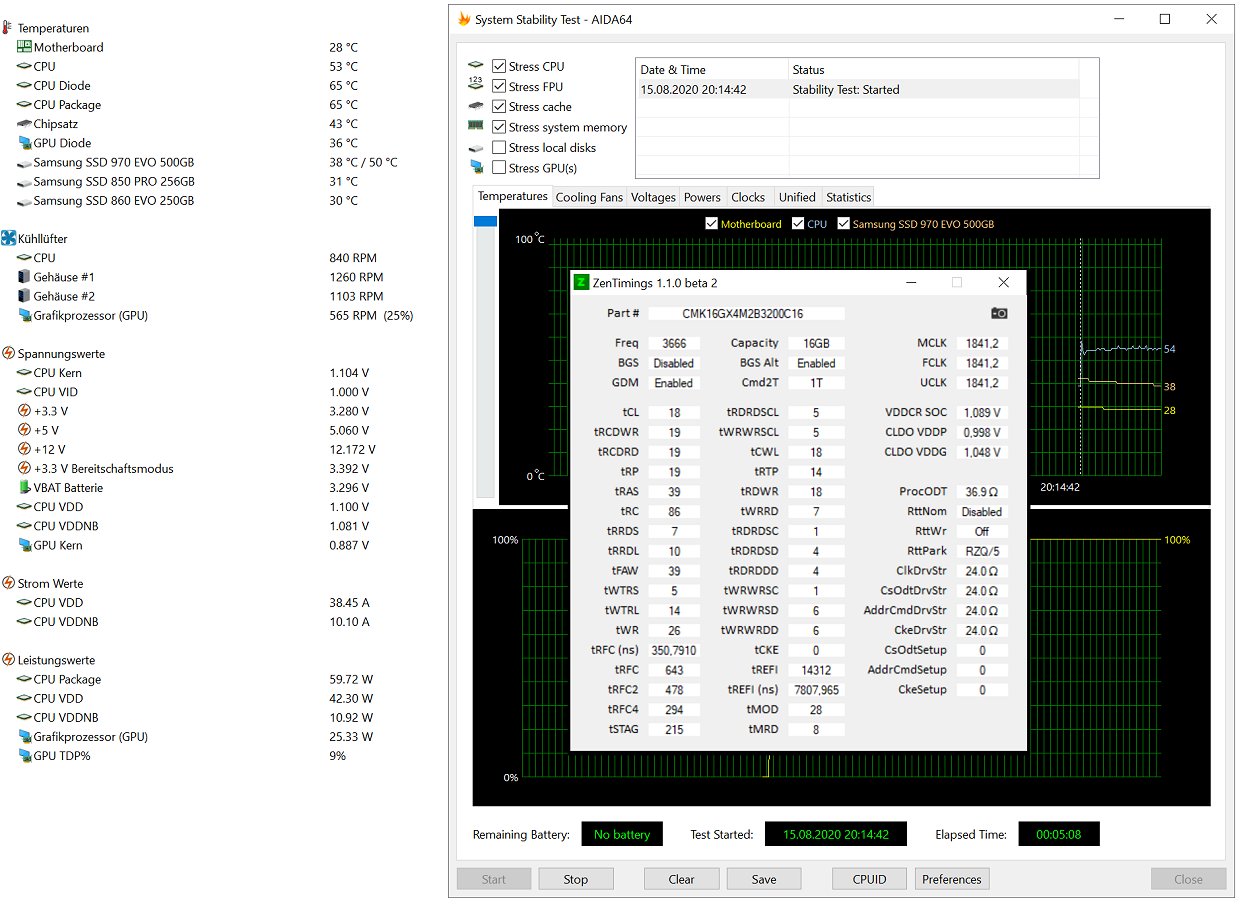Image resolution: width=1245 pixels, height=906 pixels.
Task: Click the Stress GPU(s) monitor icon
Action: click(476, 168)
